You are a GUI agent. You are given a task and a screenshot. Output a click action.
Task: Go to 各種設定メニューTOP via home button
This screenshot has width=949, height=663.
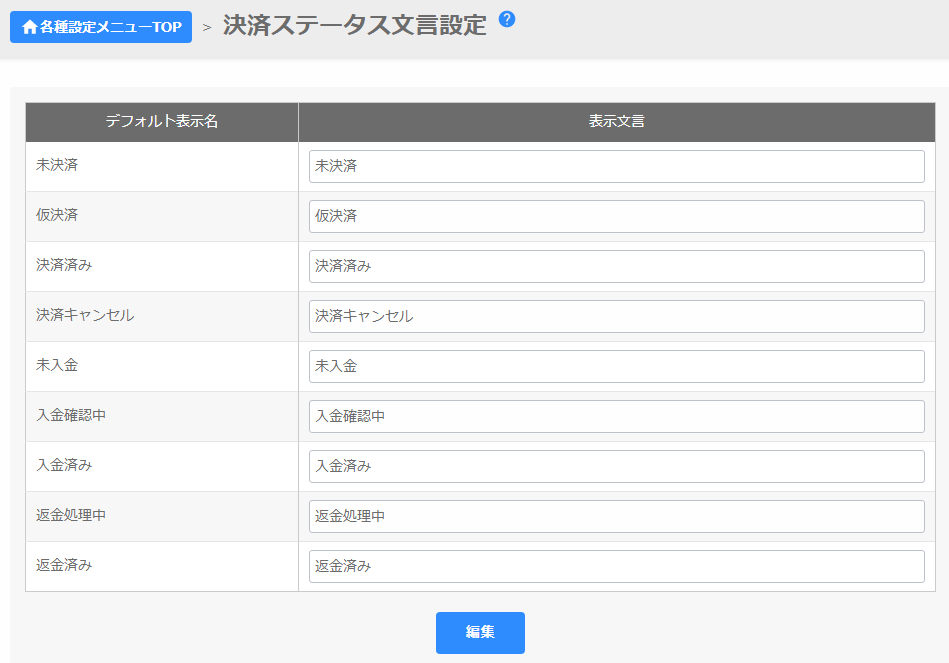pos(101,27)
